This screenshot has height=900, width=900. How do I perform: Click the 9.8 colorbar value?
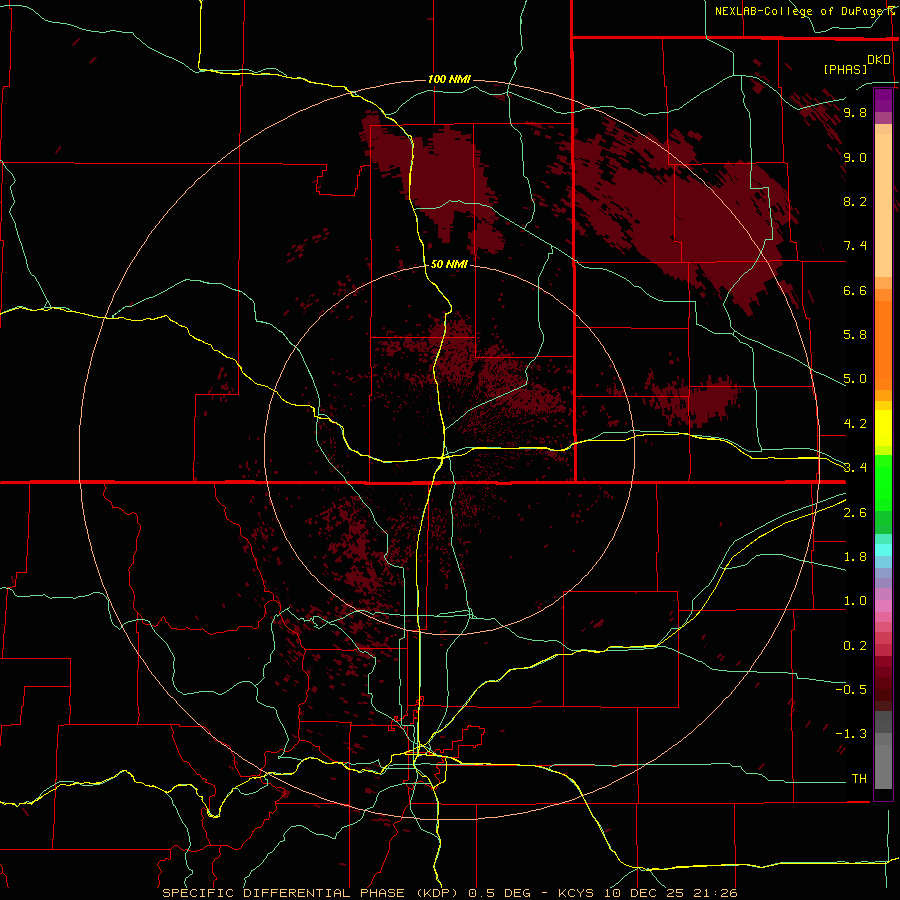click(x=855, y=113)
